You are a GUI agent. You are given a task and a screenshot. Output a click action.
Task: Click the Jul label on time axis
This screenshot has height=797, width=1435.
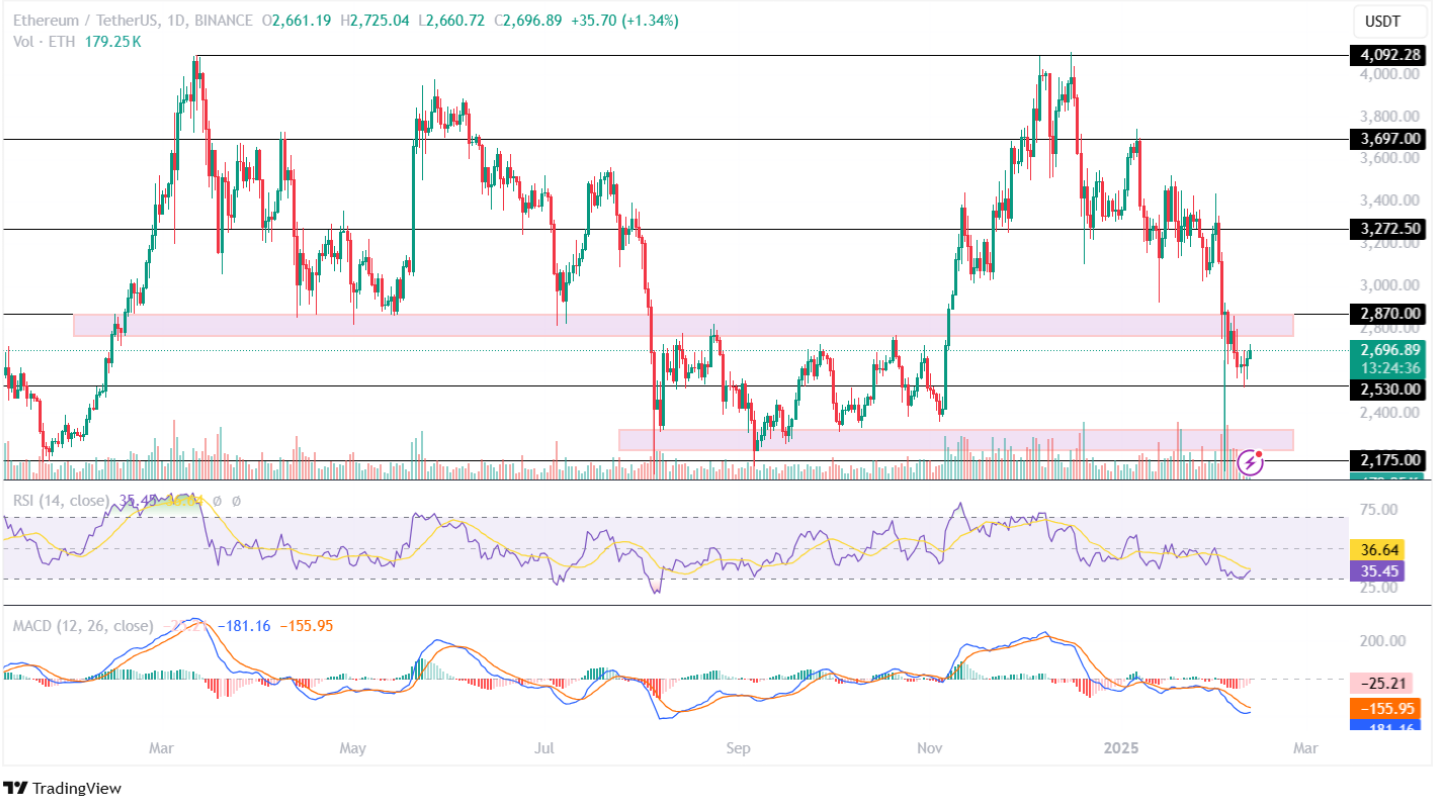(545, 749)
